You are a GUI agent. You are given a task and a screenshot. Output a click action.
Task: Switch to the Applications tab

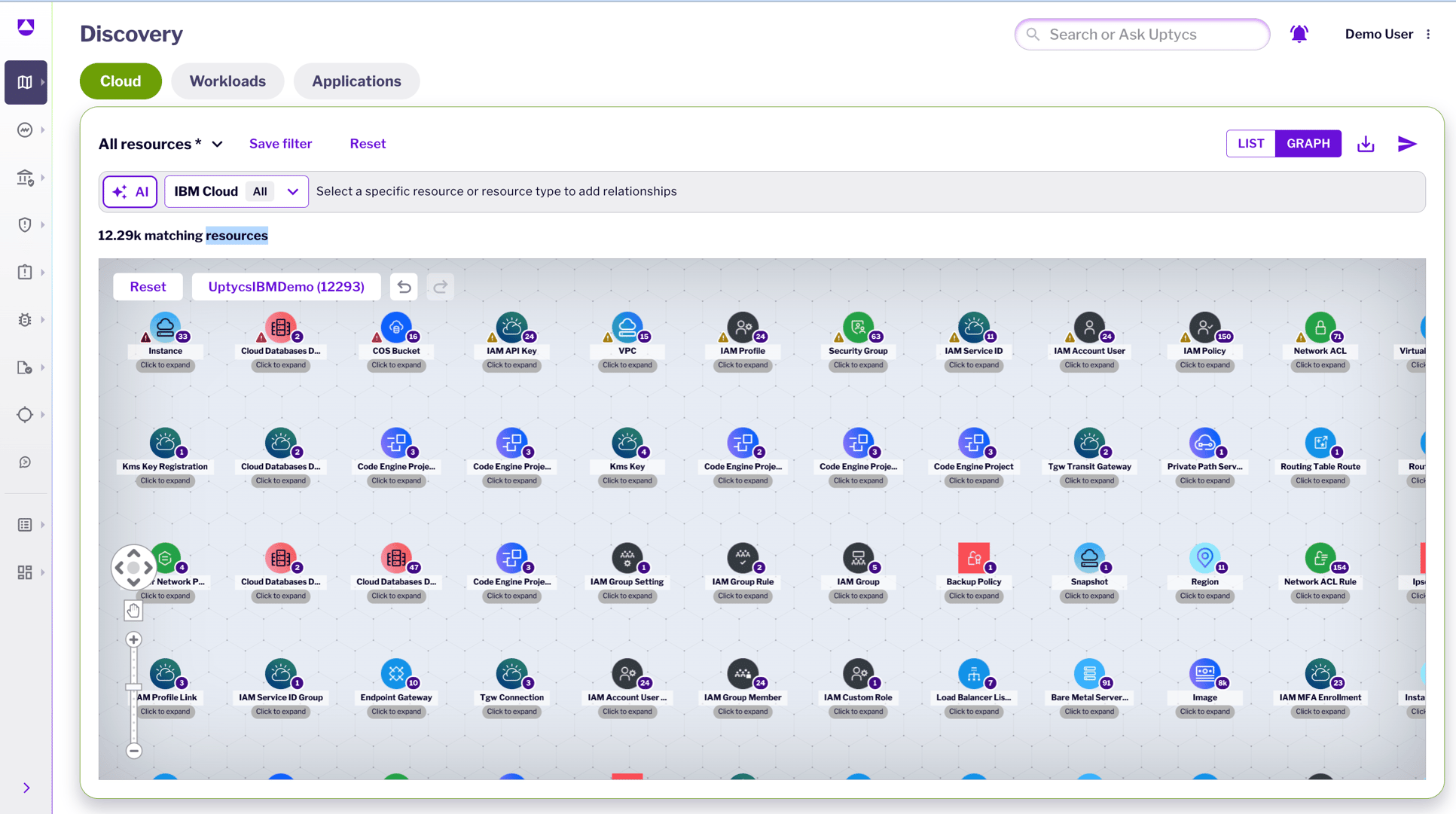(x=356, y=81)
